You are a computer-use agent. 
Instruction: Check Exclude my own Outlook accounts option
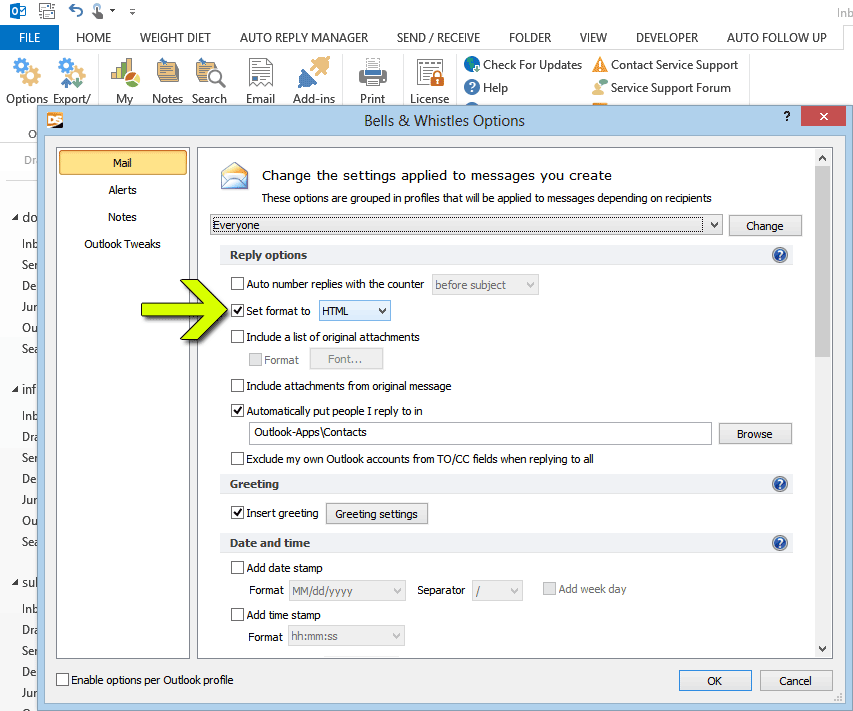(x=237, y=459)
